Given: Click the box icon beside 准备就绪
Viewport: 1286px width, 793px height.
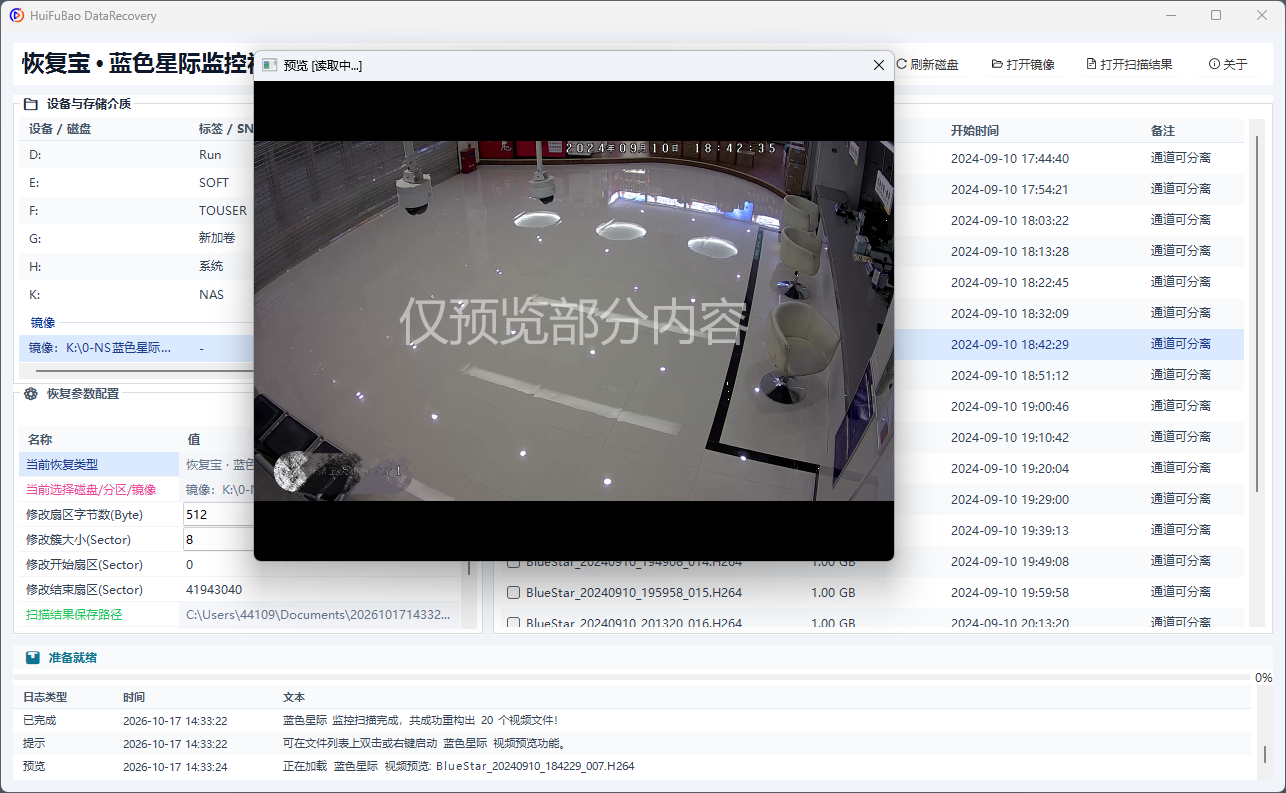Looking at the screenshot, I should point(33,658).
